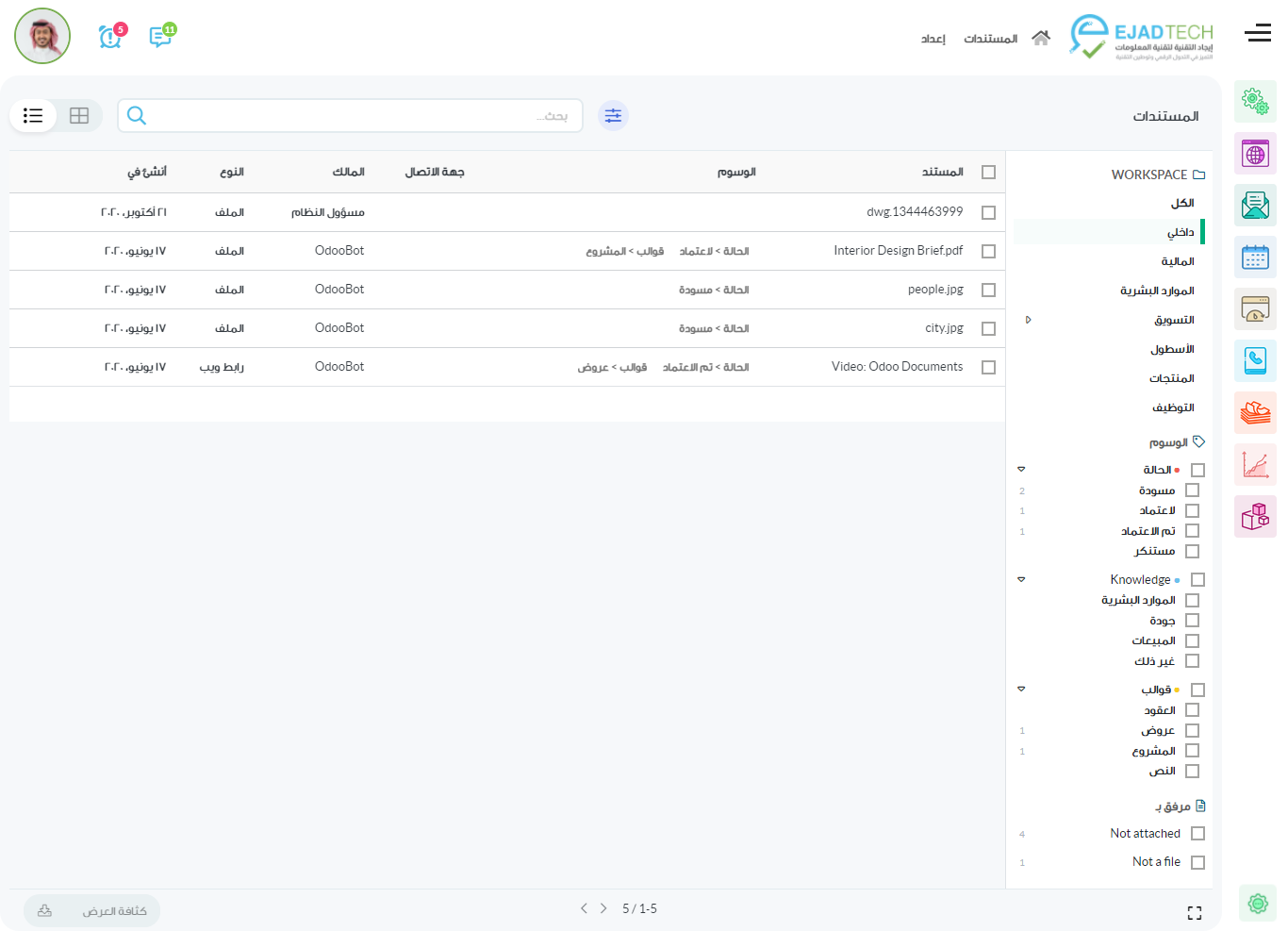Open activity notifications clock icon
The height and width of the screenshot is (931, 1288).
point(110,37)
